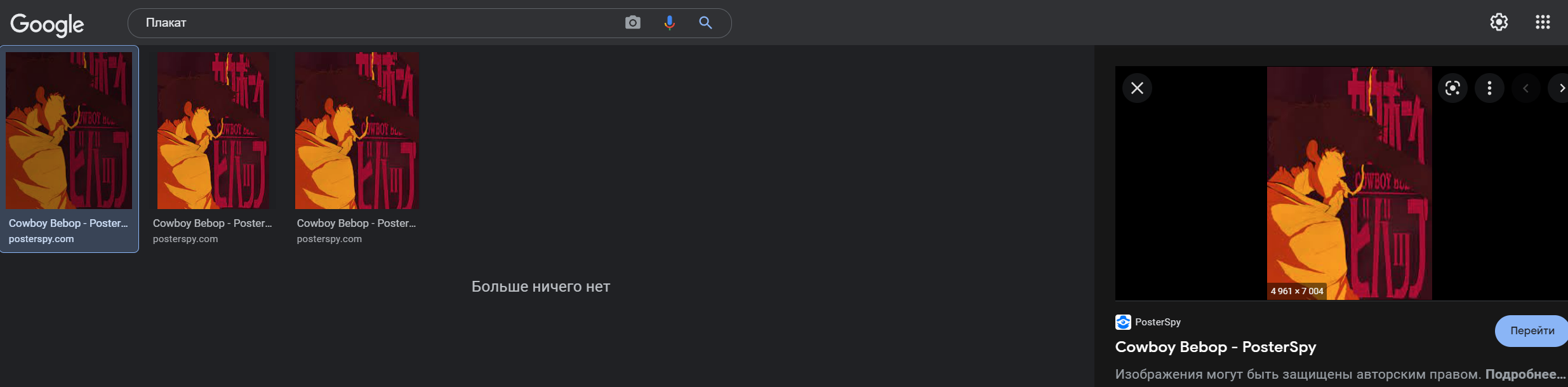Select the second Cowboy Bebop thumbnail
Image resolution: width=1568 pixels, height=387 pixels.
coord(213,131)
